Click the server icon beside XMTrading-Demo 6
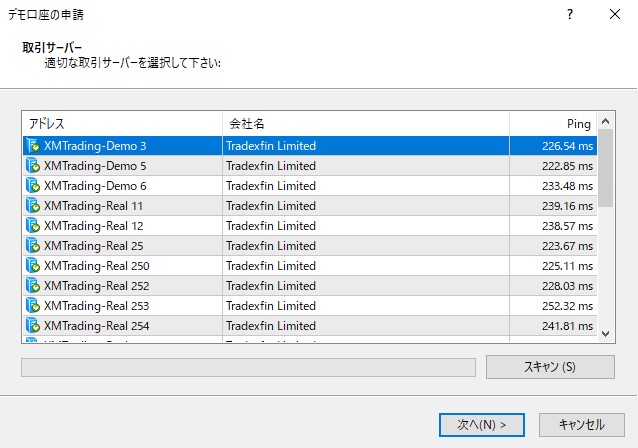The height and width of the screenshot is (448, 638). [x=33, y=186]
